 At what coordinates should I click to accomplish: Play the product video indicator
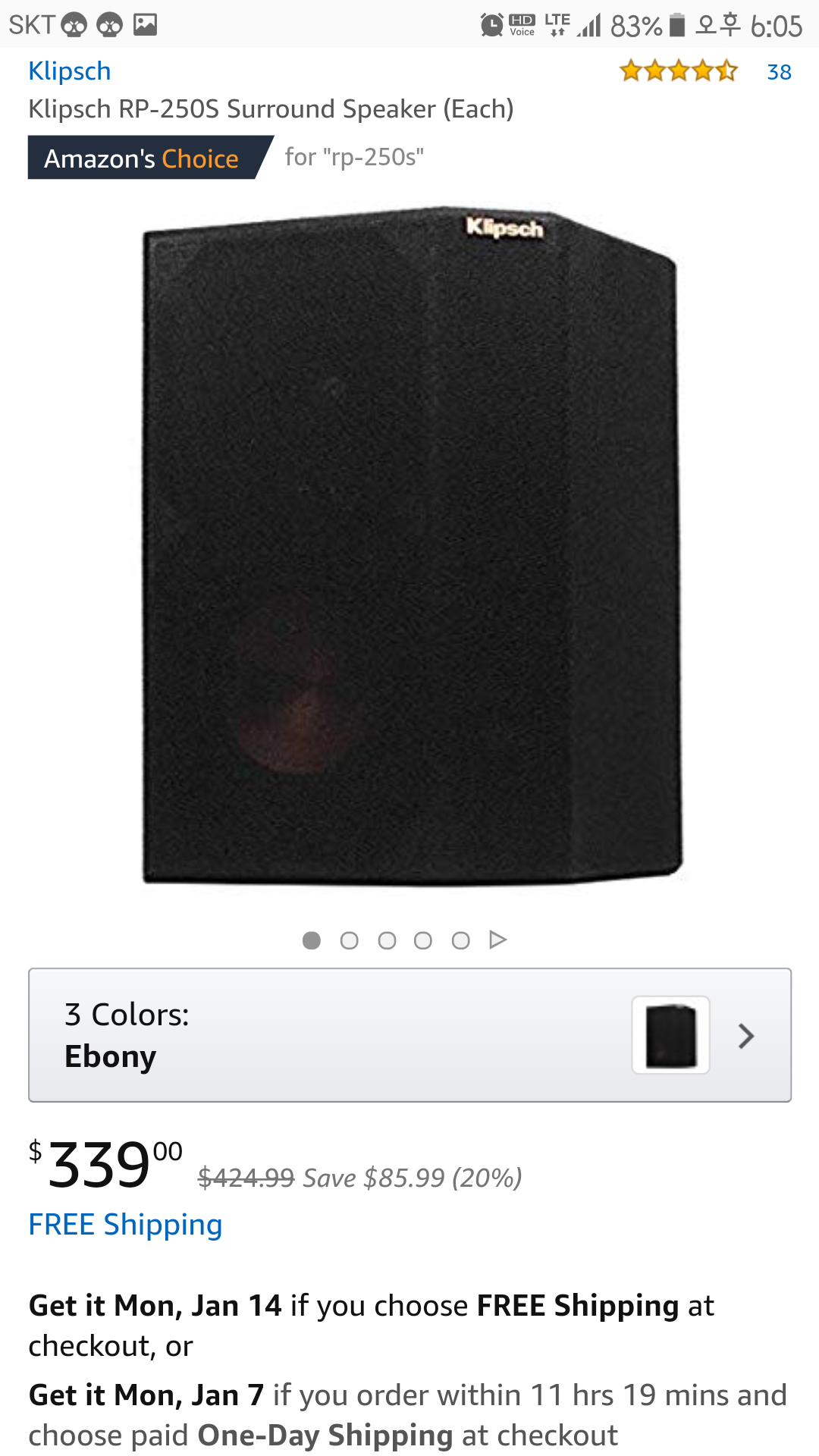click(x=497, y=940)
